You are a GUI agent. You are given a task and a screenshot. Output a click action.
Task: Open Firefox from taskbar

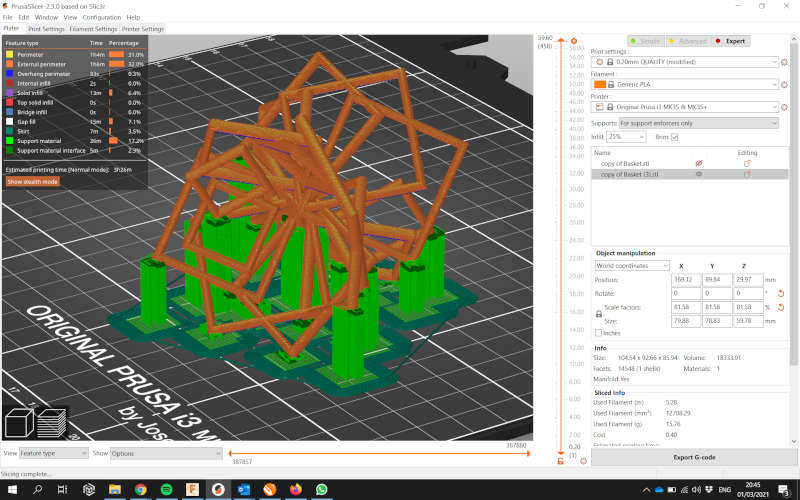pos(295,489)
